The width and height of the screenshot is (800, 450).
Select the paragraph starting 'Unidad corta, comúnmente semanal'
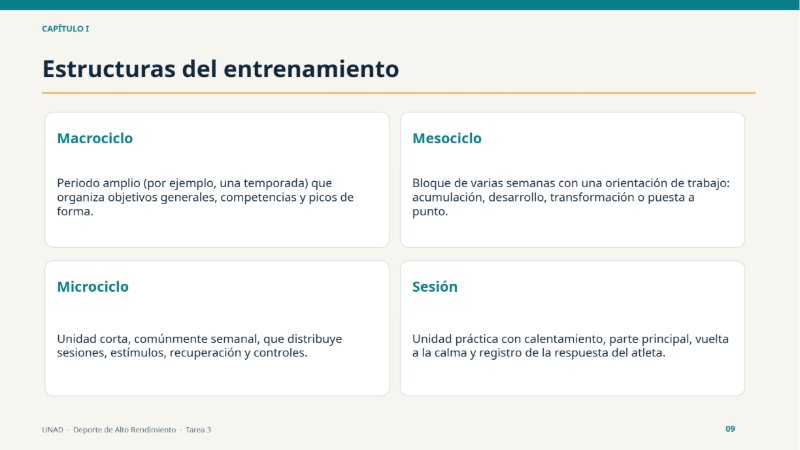[x=199, y=346]
